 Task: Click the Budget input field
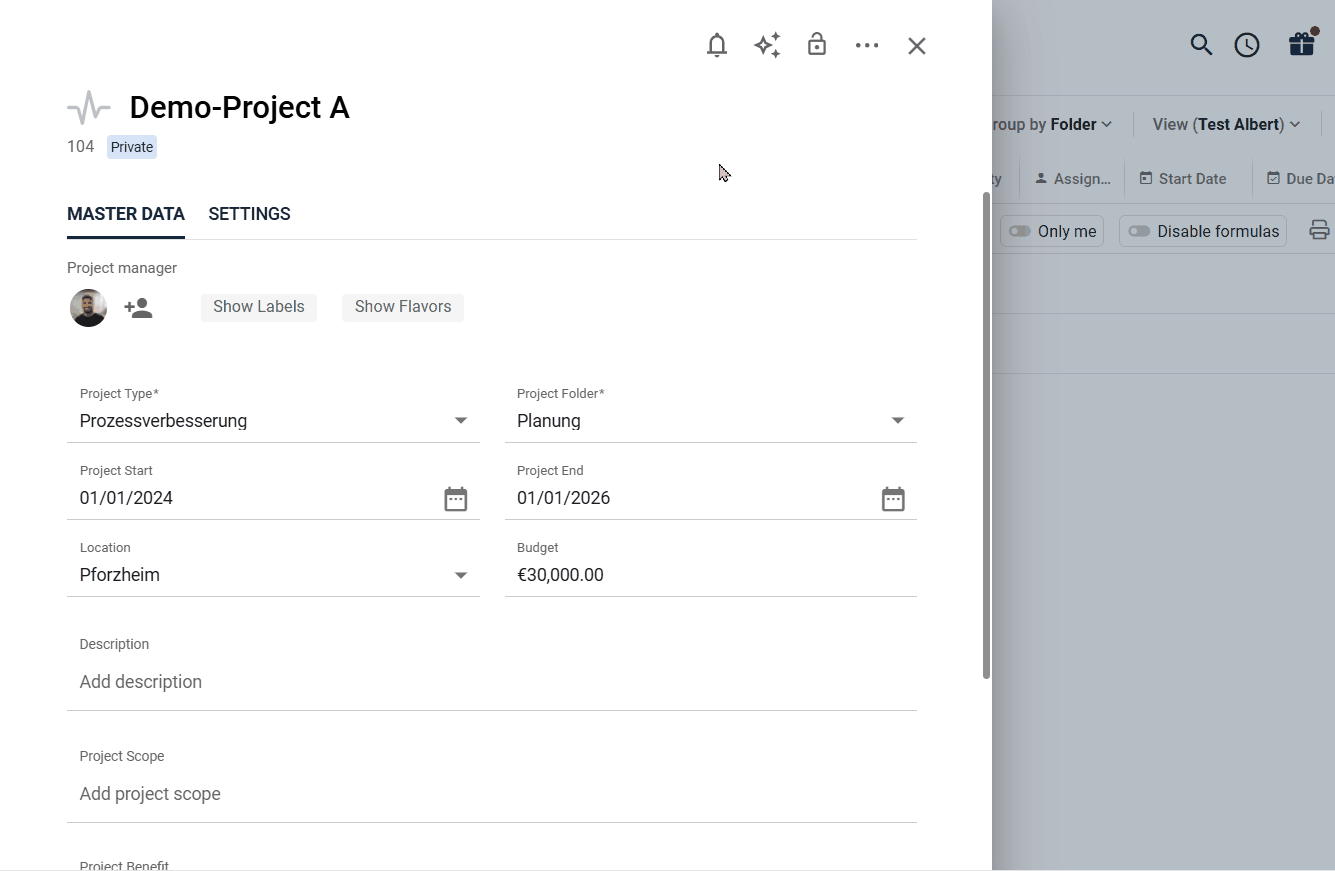710,575
